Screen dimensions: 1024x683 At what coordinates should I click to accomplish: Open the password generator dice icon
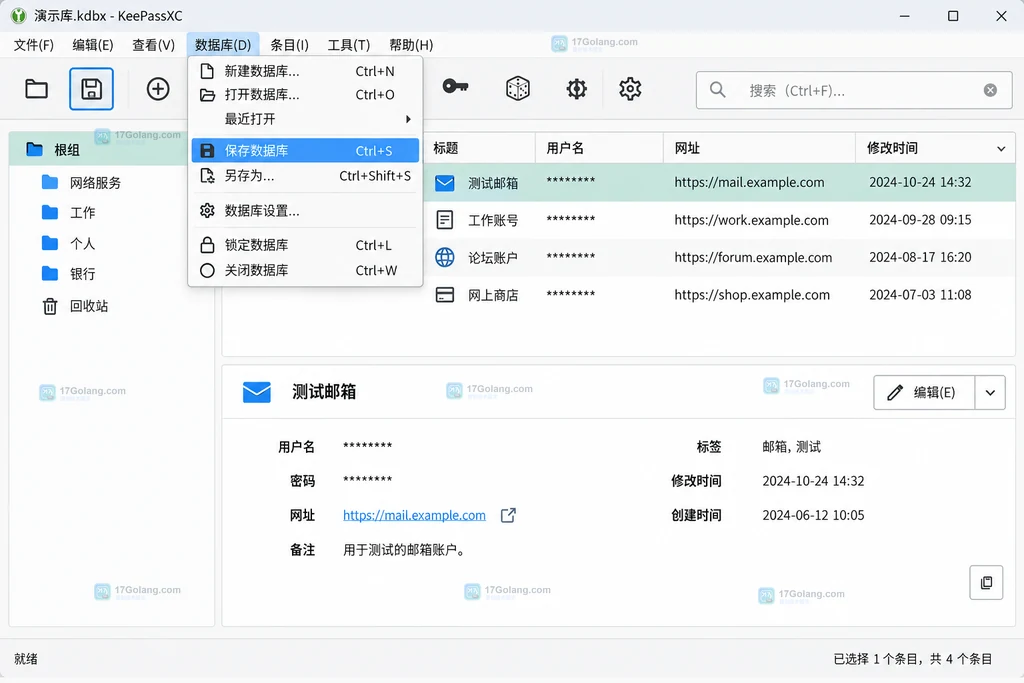tap(518, 88)
